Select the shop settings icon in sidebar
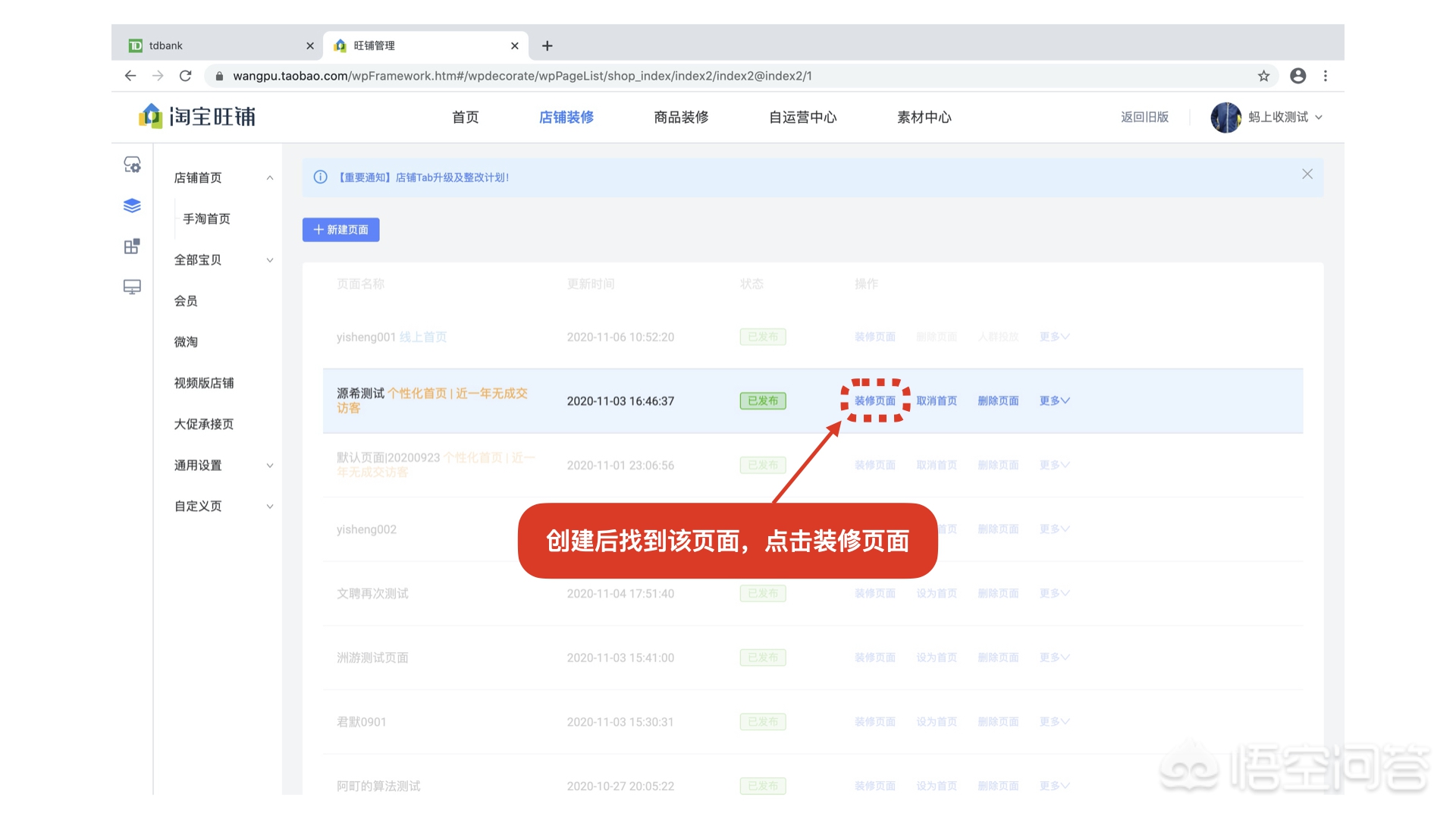 point(132,164)
